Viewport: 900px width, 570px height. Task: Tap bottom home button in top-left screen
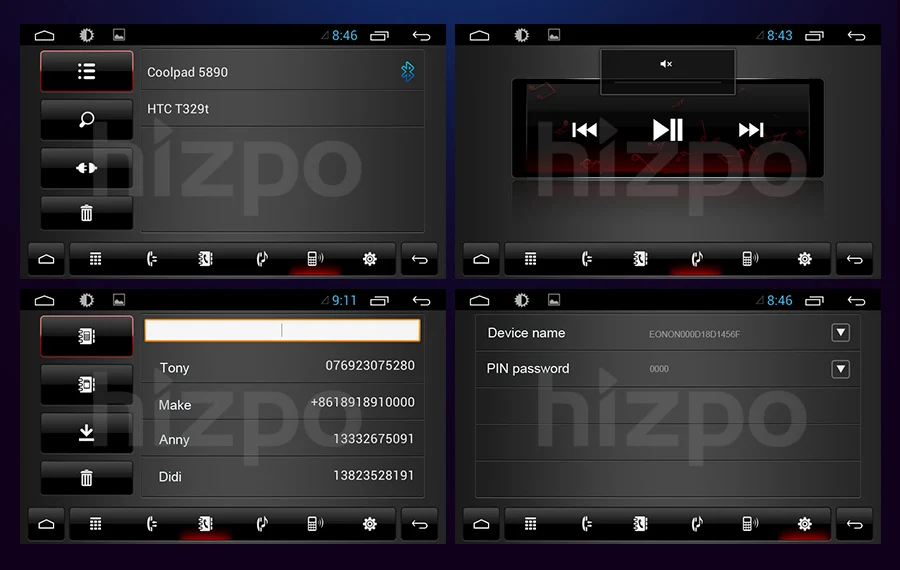click(46, 259)
